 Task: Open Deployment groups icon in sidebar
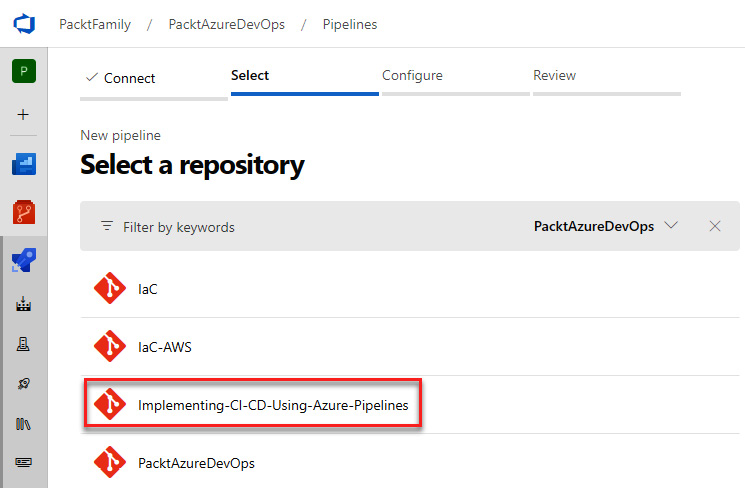pos(23,344)
